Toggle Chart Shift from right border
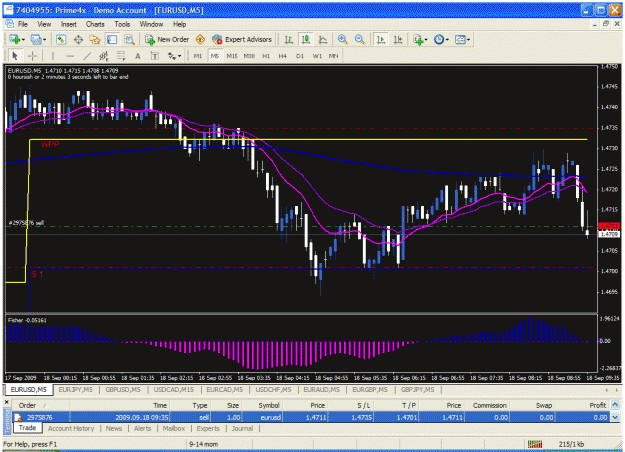 coord(398,39)
